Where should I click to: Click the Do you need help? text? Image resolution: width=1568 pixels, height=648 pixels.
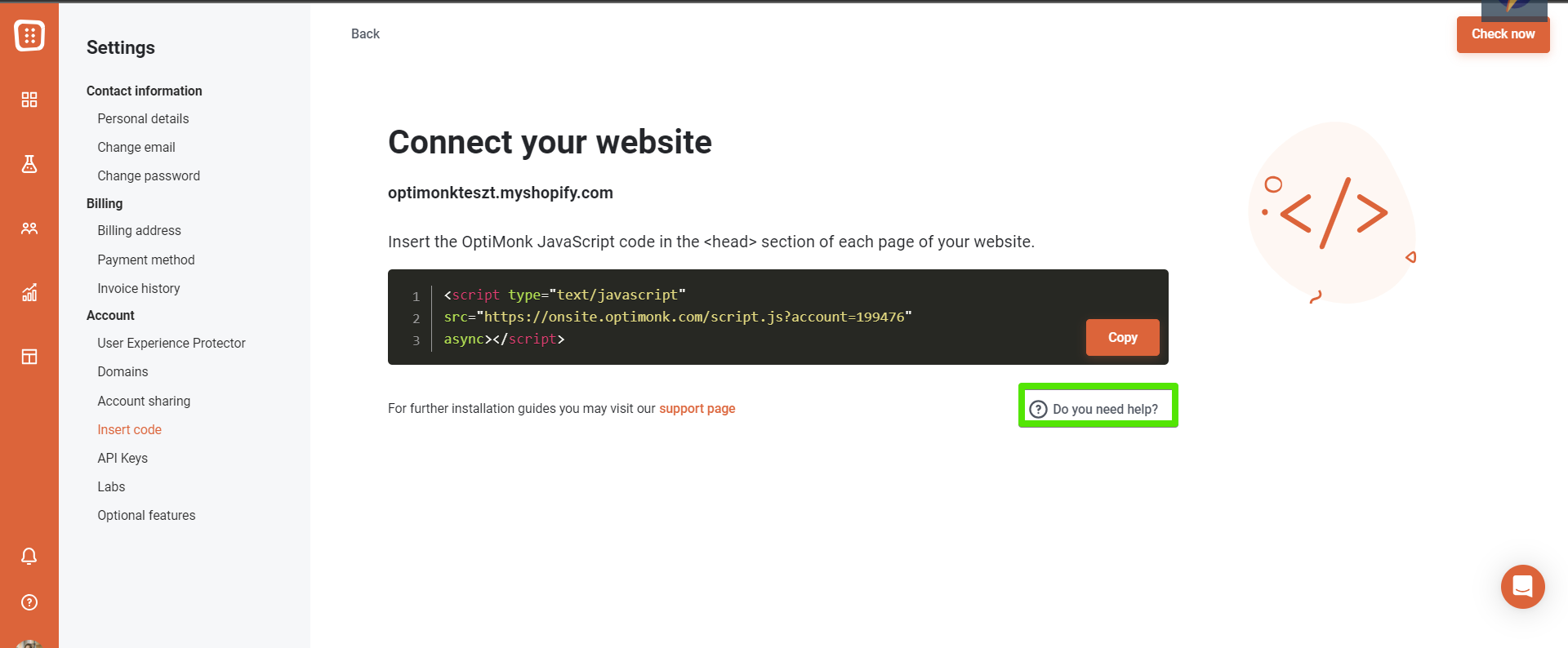tap(1105, 409)
